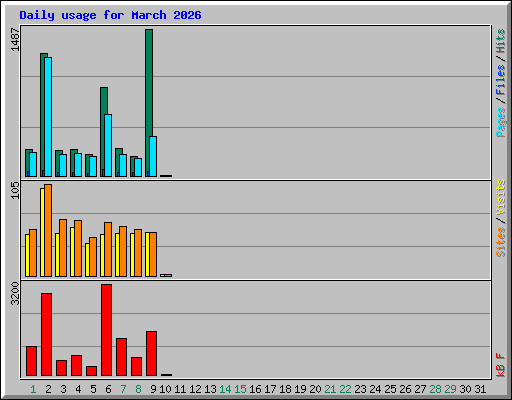Click the red KB bar for day 7
This screenshot has height=400, width=512.
coord(121,357)
